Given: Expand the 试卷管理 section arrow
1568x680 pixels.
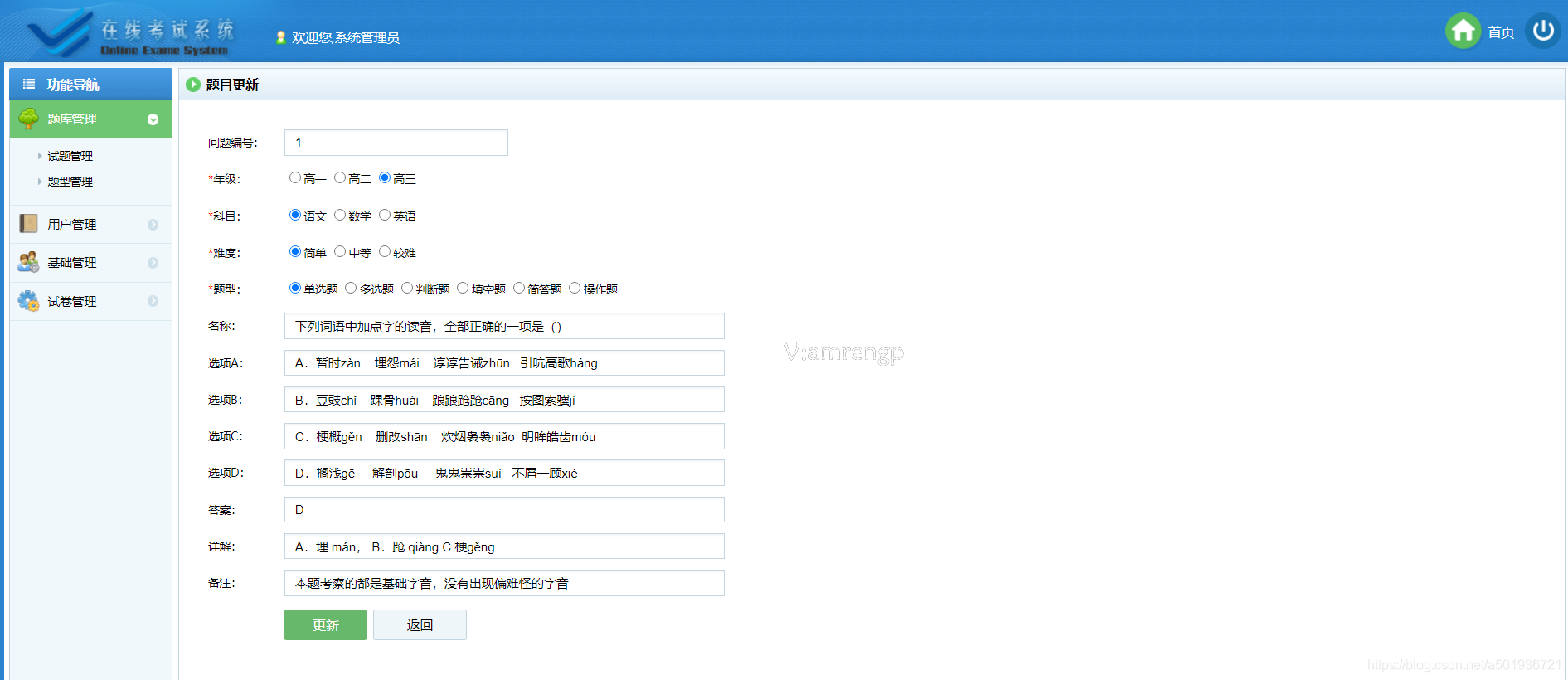Looking at the screenshot, I should point(153,301).
